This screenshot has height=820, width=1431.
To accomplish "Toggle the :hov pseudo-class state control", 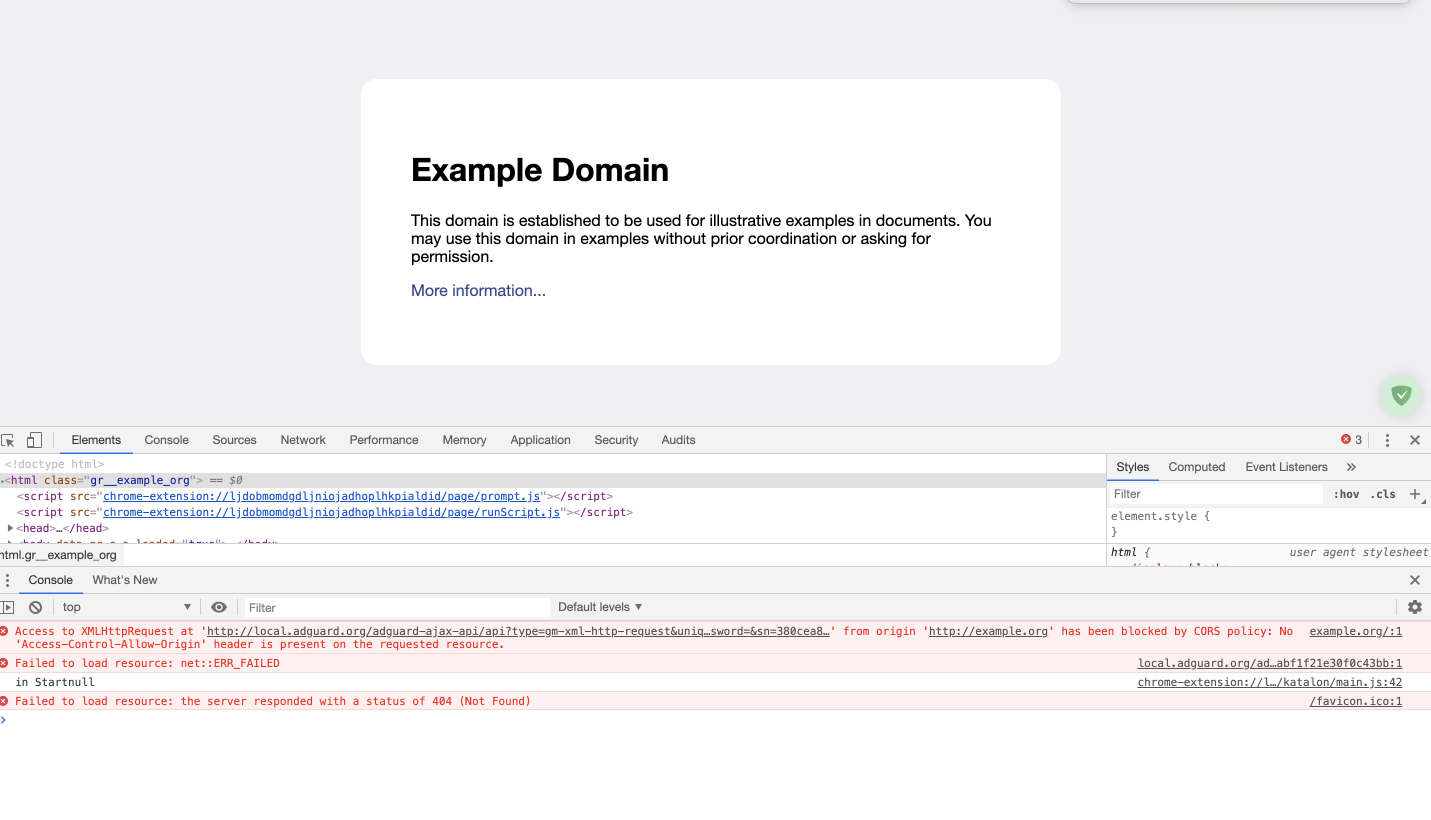I will pos(1346,494).
